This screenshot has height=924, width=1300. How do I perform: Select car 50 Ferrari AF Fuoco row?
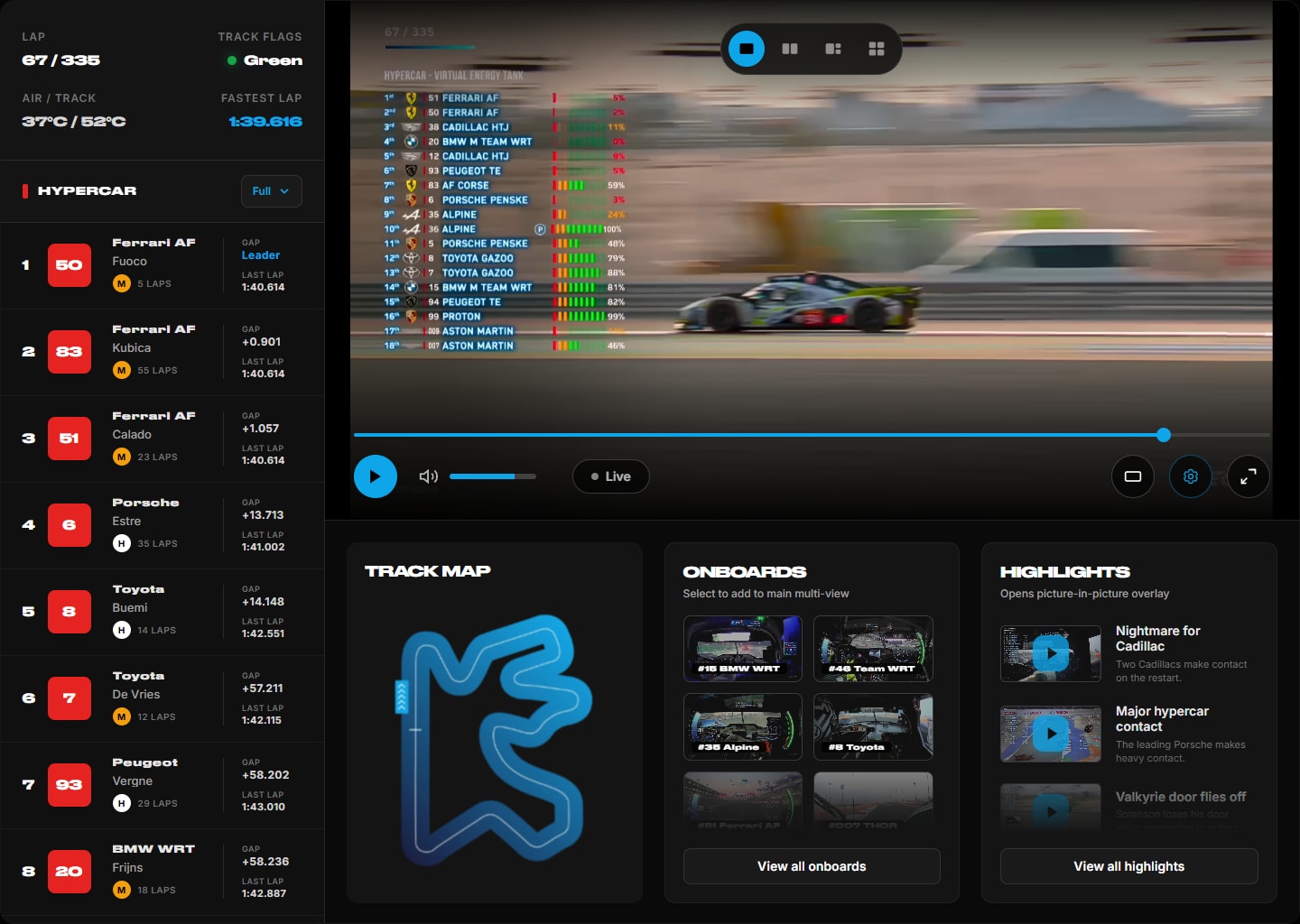162,265
